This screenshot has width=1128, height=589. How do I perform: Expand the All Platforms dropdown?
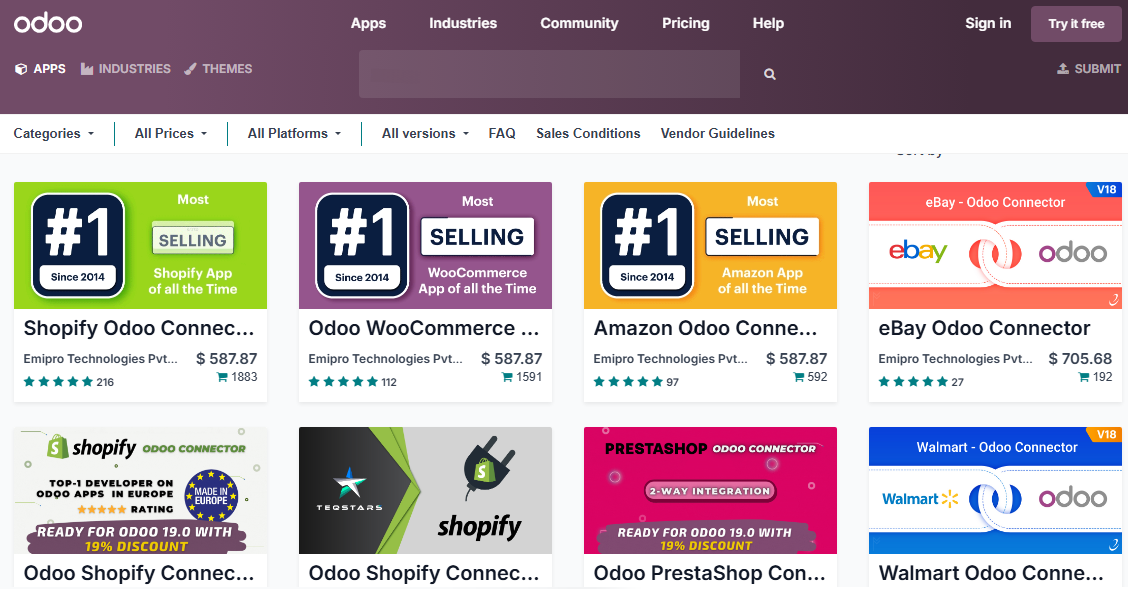pos(294,133)
